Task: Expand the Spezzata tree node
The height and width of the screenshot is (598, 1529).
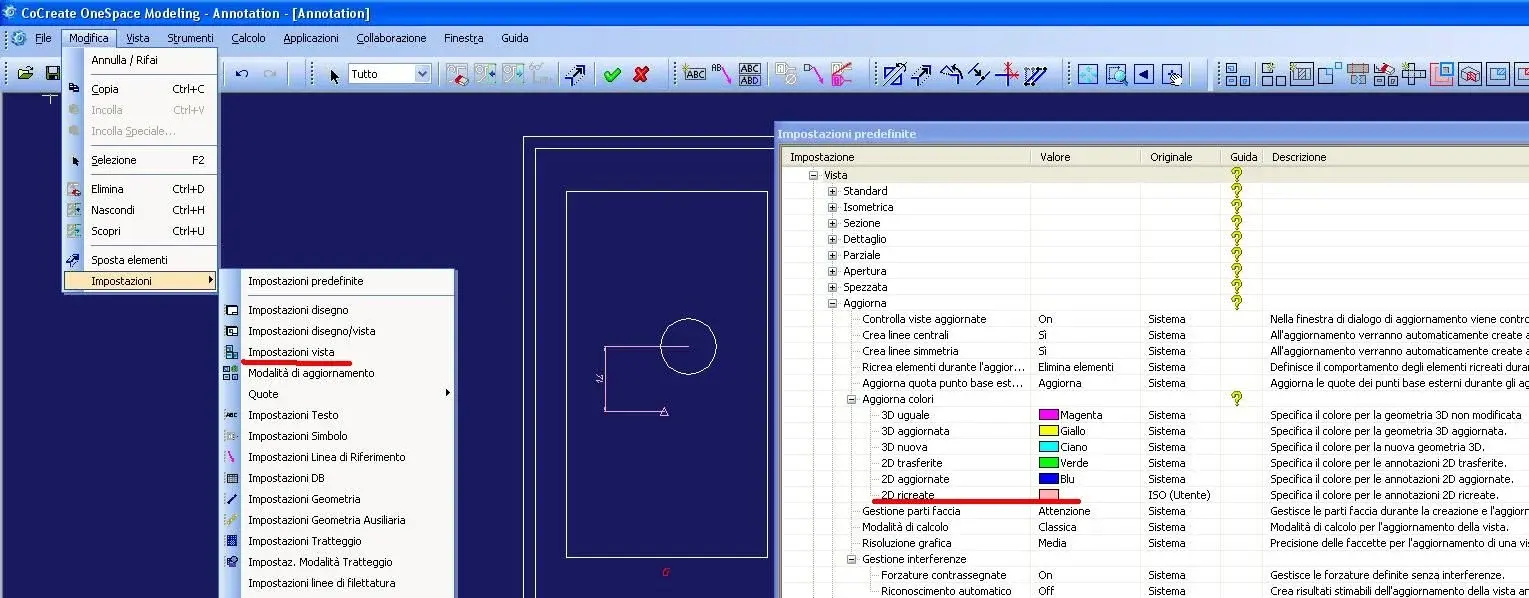Action: tap(833, 287)
